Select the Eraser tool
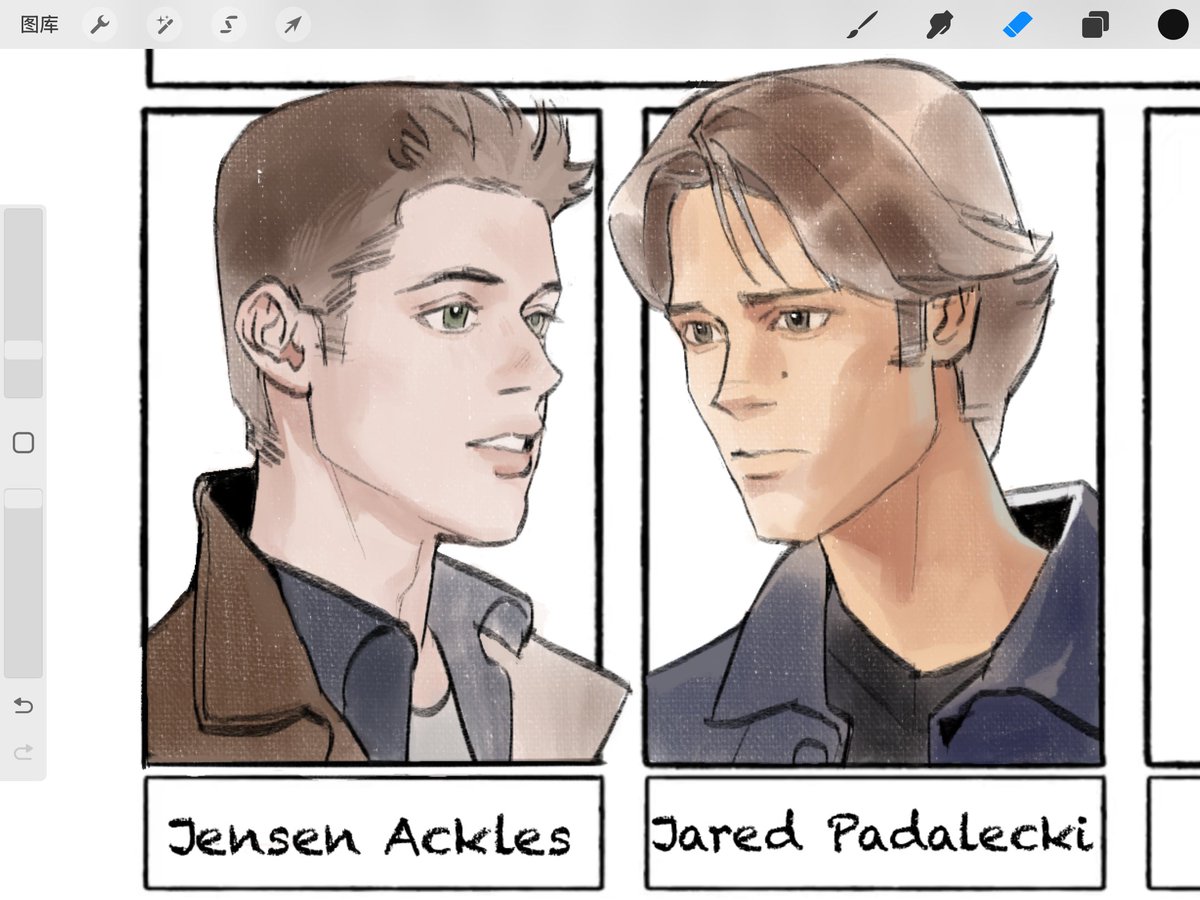 coord(1017,25)
